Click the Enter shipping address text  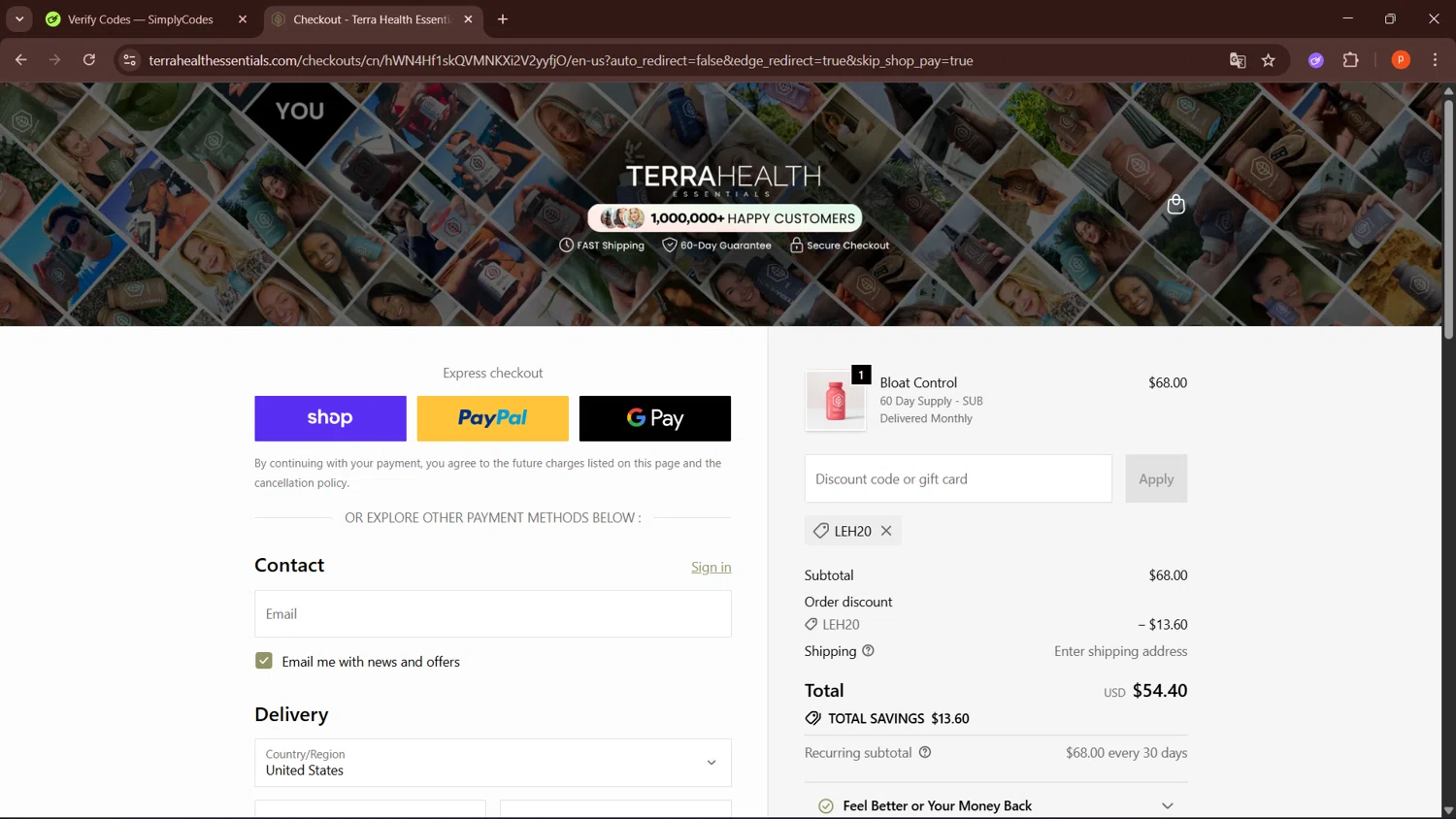pyautogui.click(x=1120, y=651)
